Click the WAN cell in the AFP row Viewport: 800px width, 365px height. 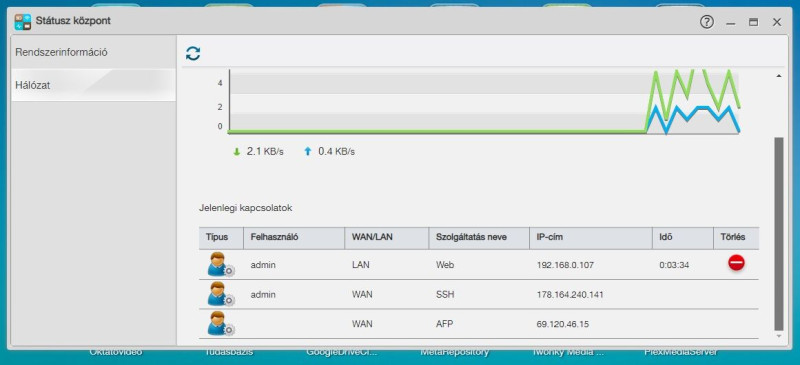click(362, 325)
